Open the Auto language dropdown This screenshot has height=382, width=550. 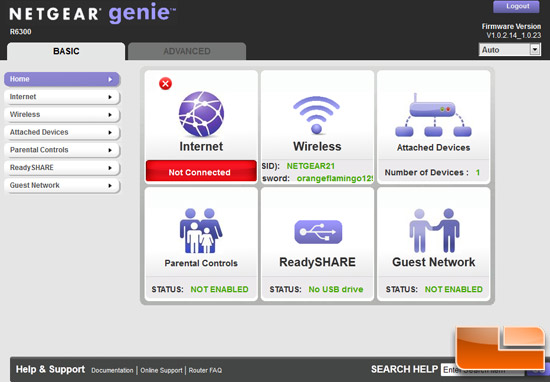click(x=510, y=49)
